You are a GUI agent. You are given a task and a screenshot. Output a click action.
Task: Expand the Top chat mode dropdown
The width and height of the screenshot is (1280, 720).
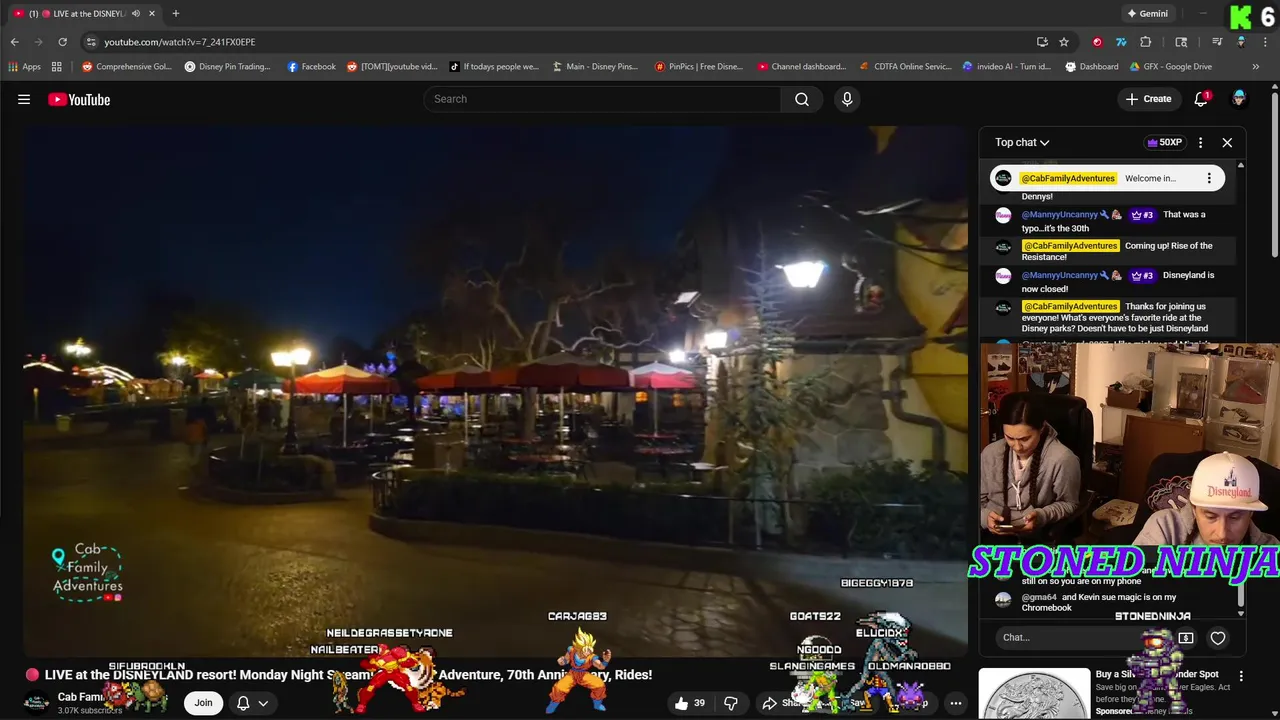(x=1022, y=142)
